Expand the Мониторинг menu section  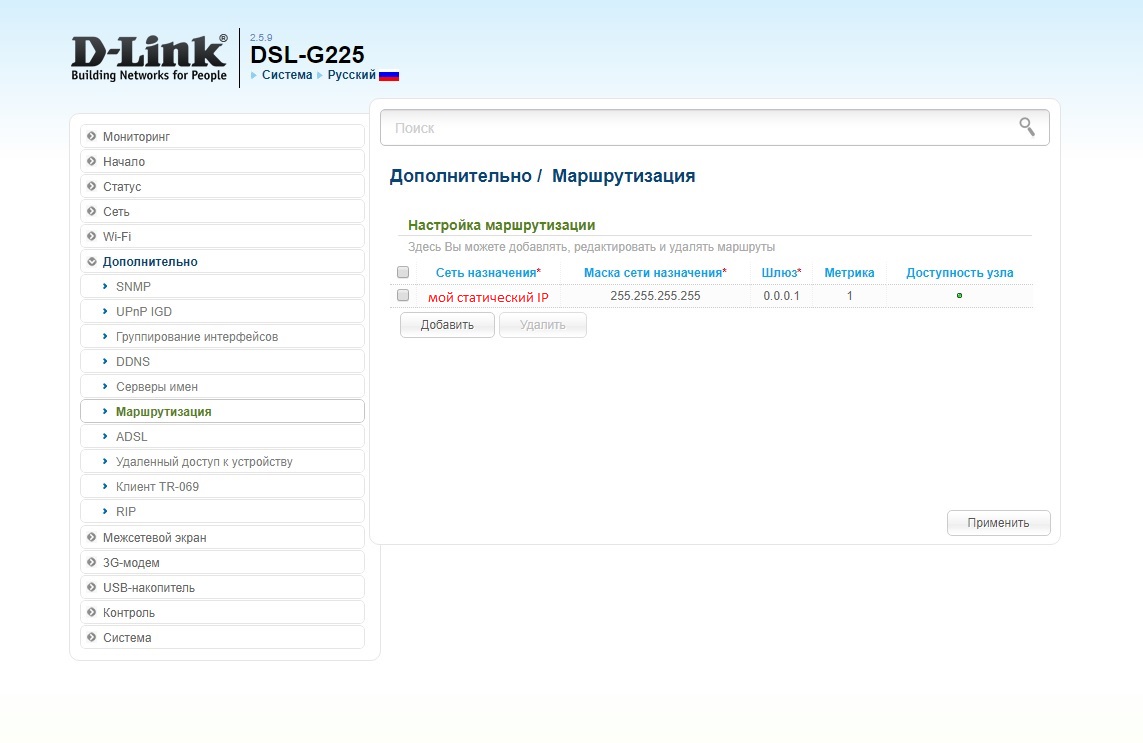137,136
